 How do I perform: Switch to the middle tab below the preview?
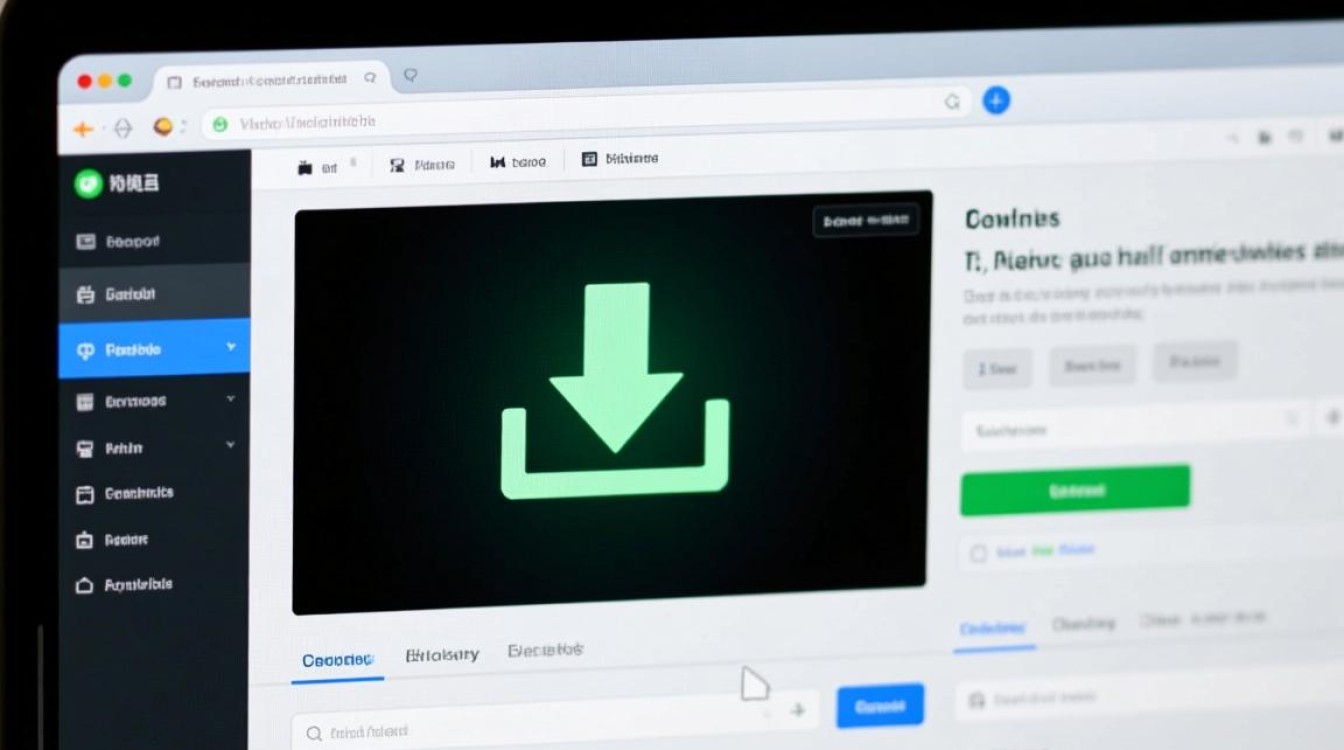point(442,655)
